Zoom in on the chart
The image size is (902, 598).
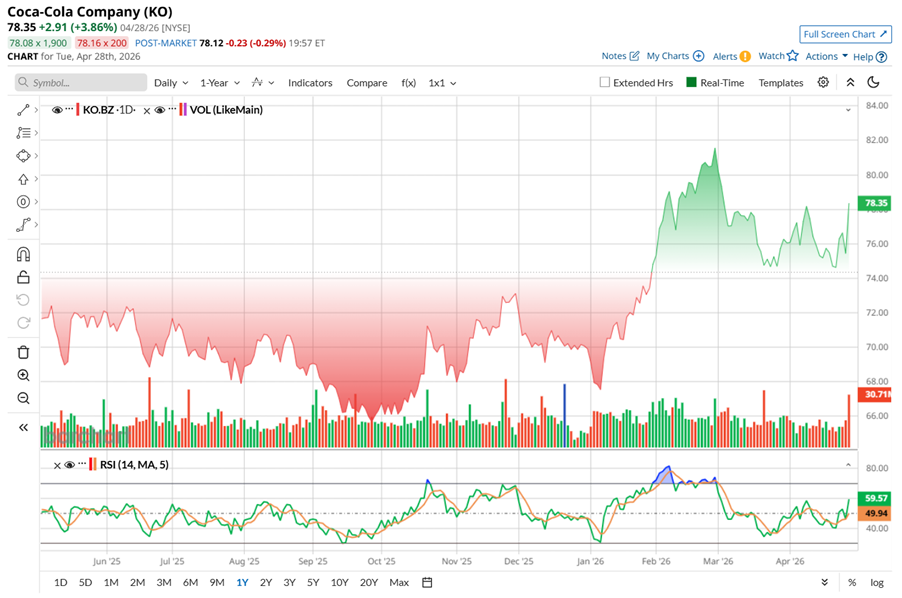click(23, 375)
